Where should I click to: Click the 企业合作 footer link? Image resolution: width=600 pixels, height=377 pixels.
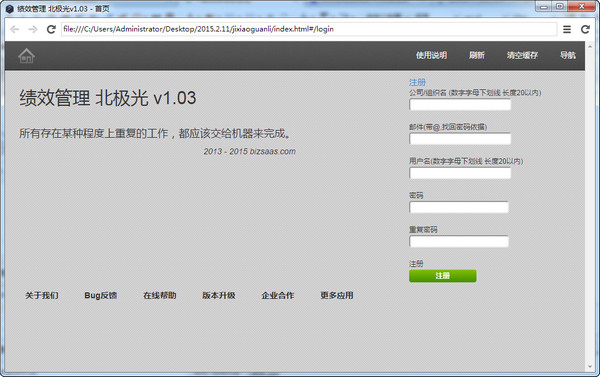[x=278, y=295]
